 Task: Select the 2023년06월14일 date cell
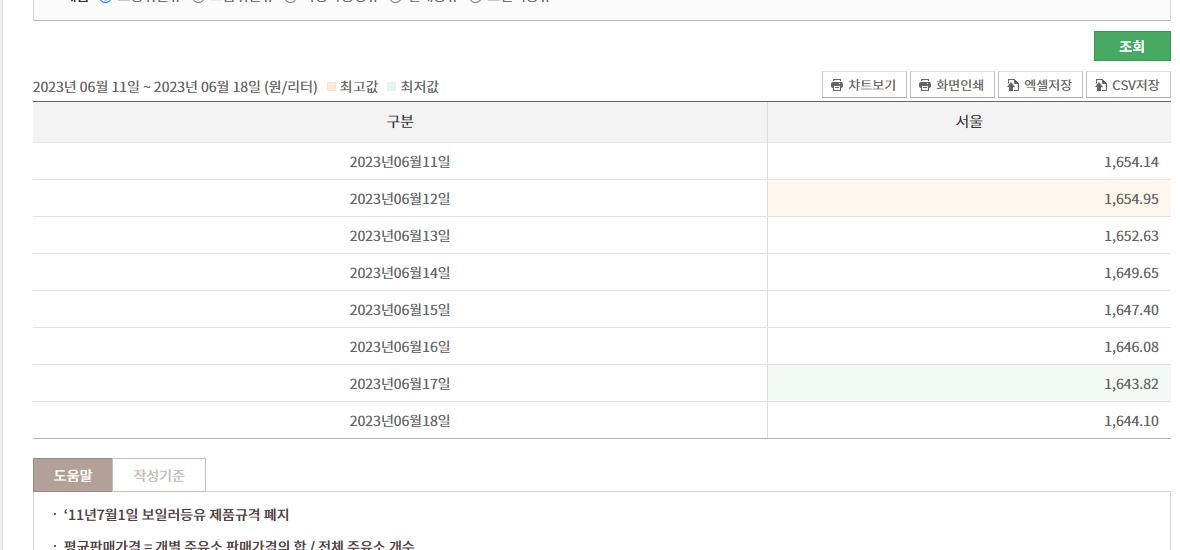[x=400, y=272]
